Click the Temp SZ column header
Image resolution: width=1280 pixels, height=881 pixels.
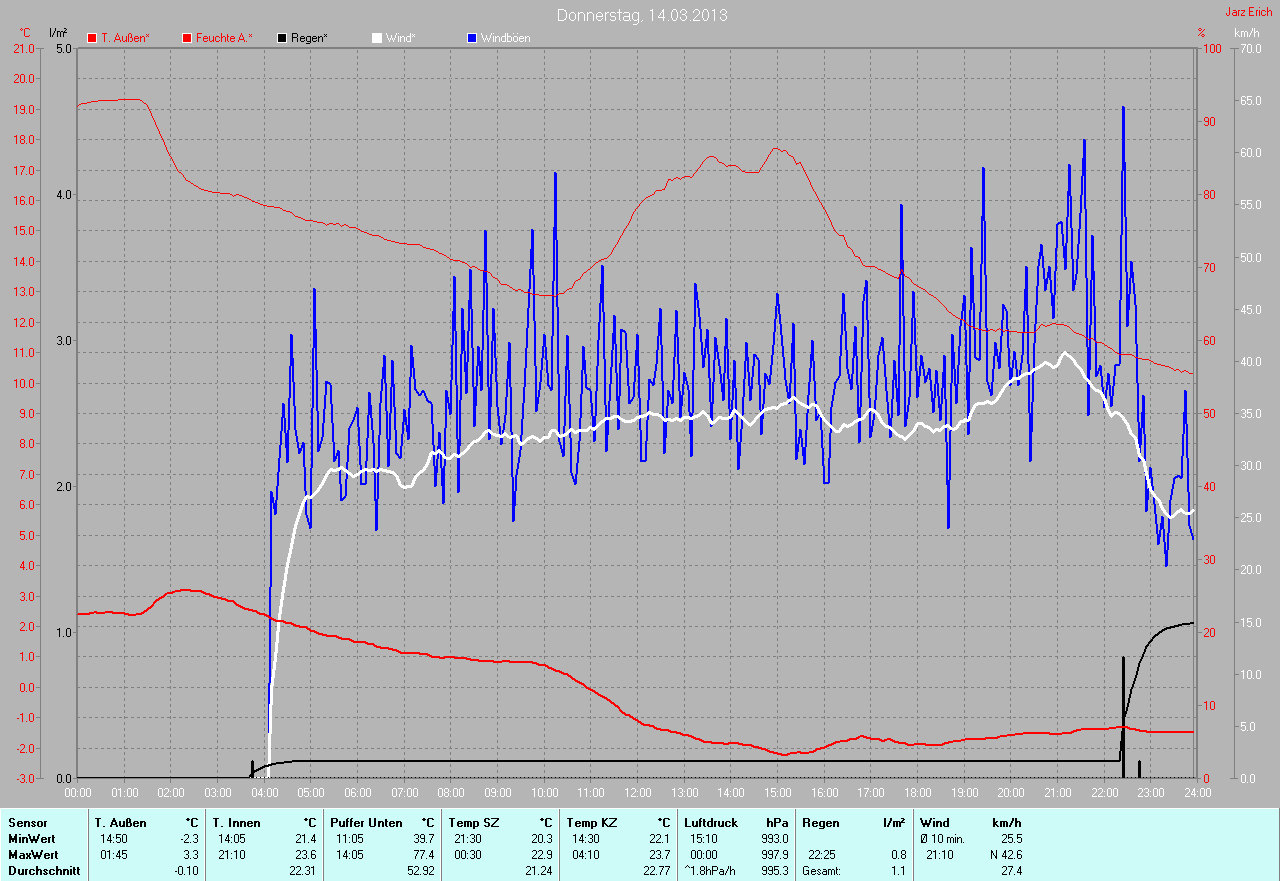pyautogui.click(x=474, y=823)
